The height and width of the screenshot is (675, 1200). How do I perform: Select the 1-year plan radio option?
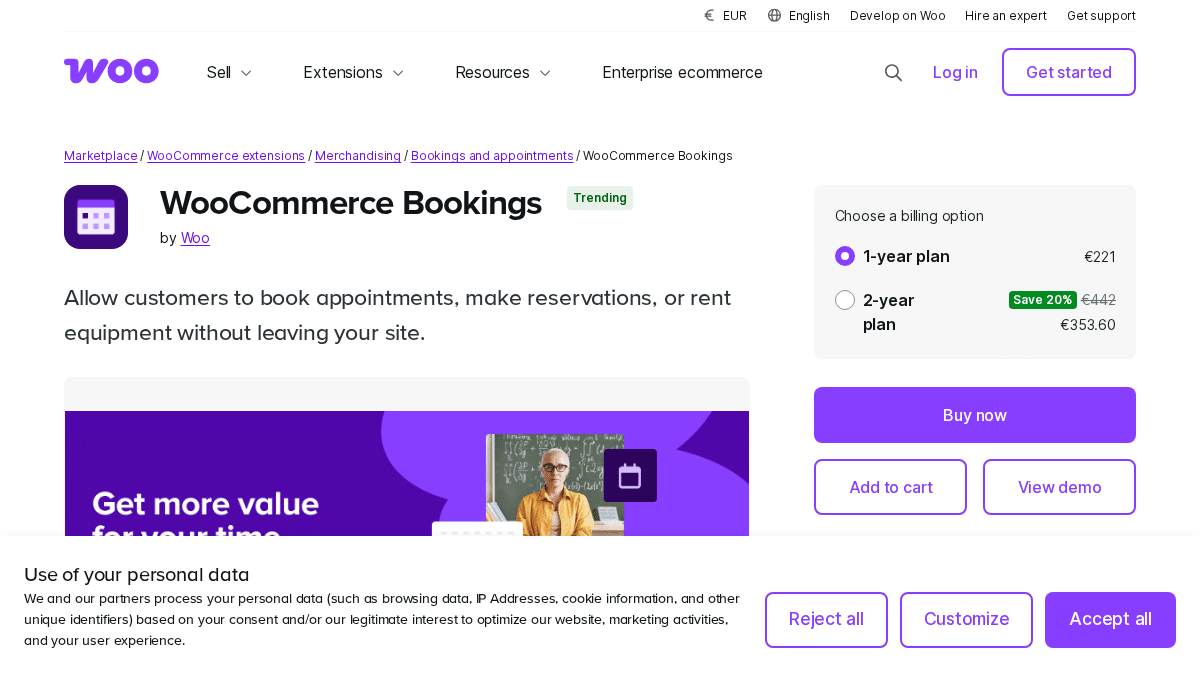[x=845, y=256]
